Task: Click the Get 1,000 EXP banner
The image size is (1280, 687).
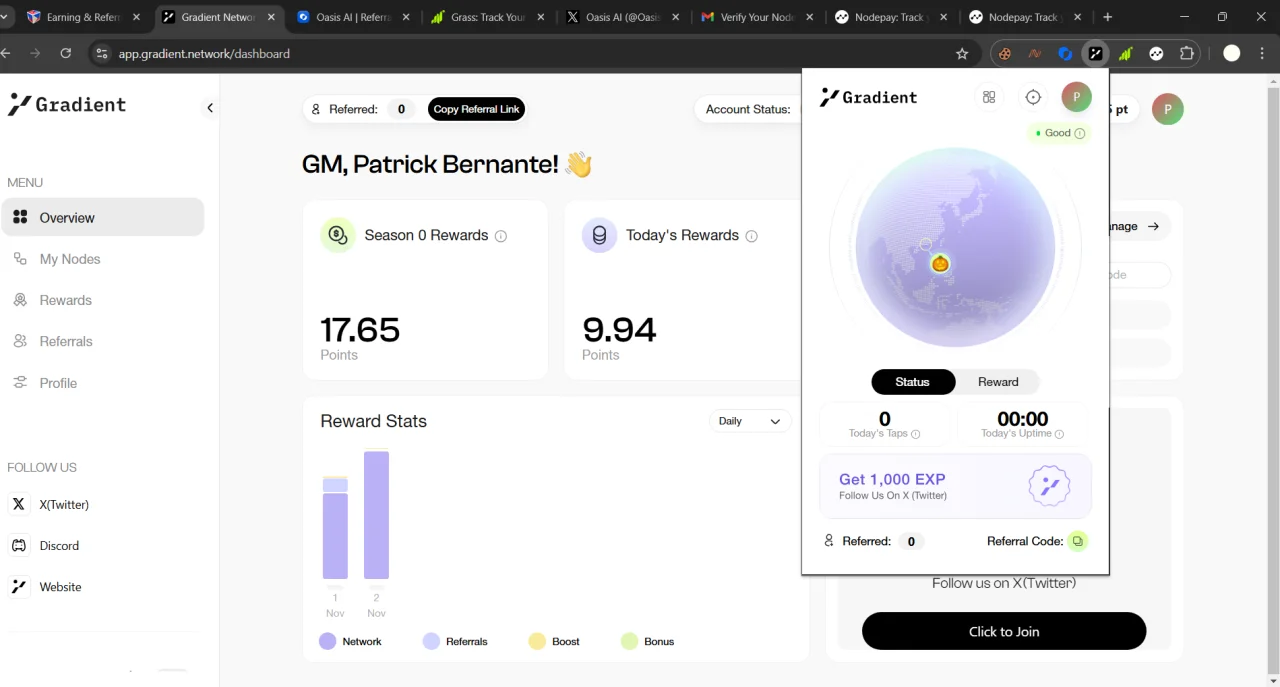Action: (x=956, y=486)
